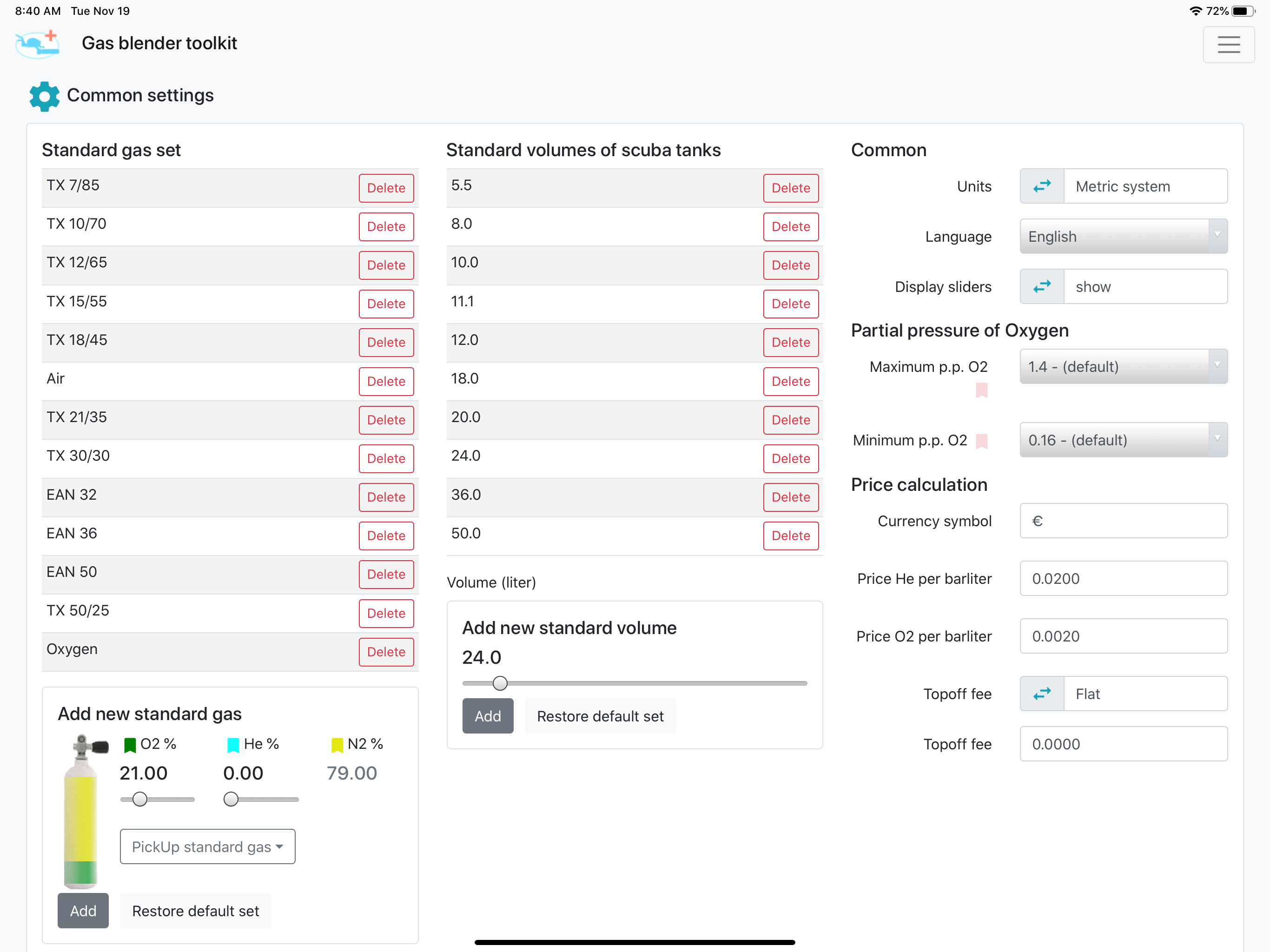
Task: Toggle Units Metric system
Action: 1123,186
